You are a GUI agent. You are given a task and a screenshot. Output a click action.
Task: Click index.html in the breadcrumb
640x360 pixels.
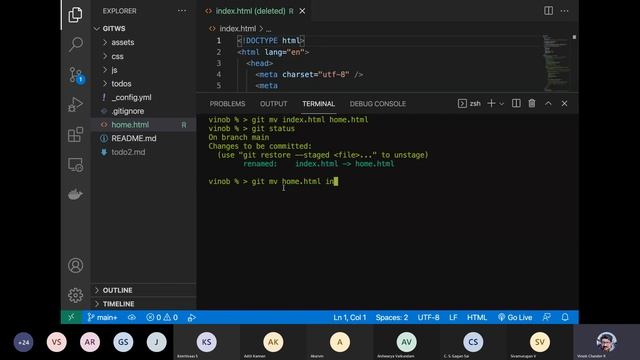tap(238, 29)
